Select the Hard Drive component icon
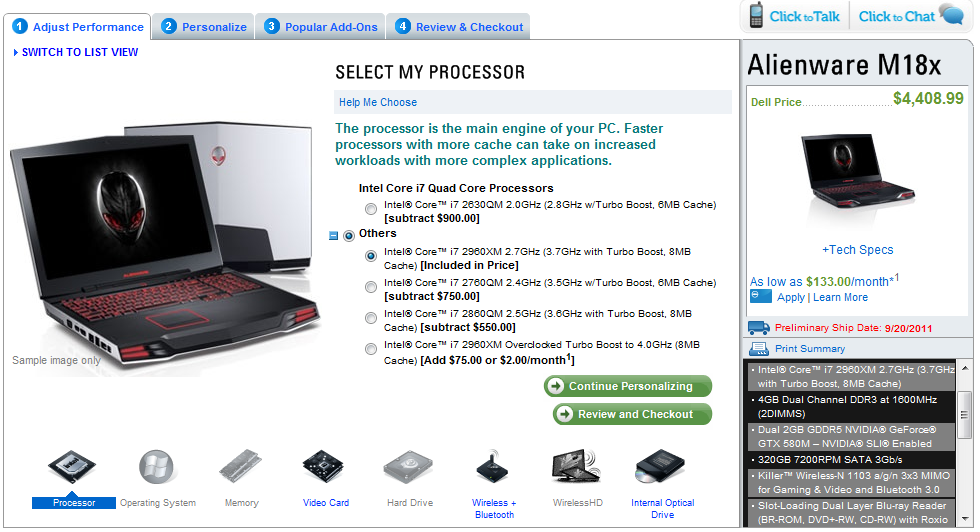This screenshot has width=980, height=532. click(409, 466)
